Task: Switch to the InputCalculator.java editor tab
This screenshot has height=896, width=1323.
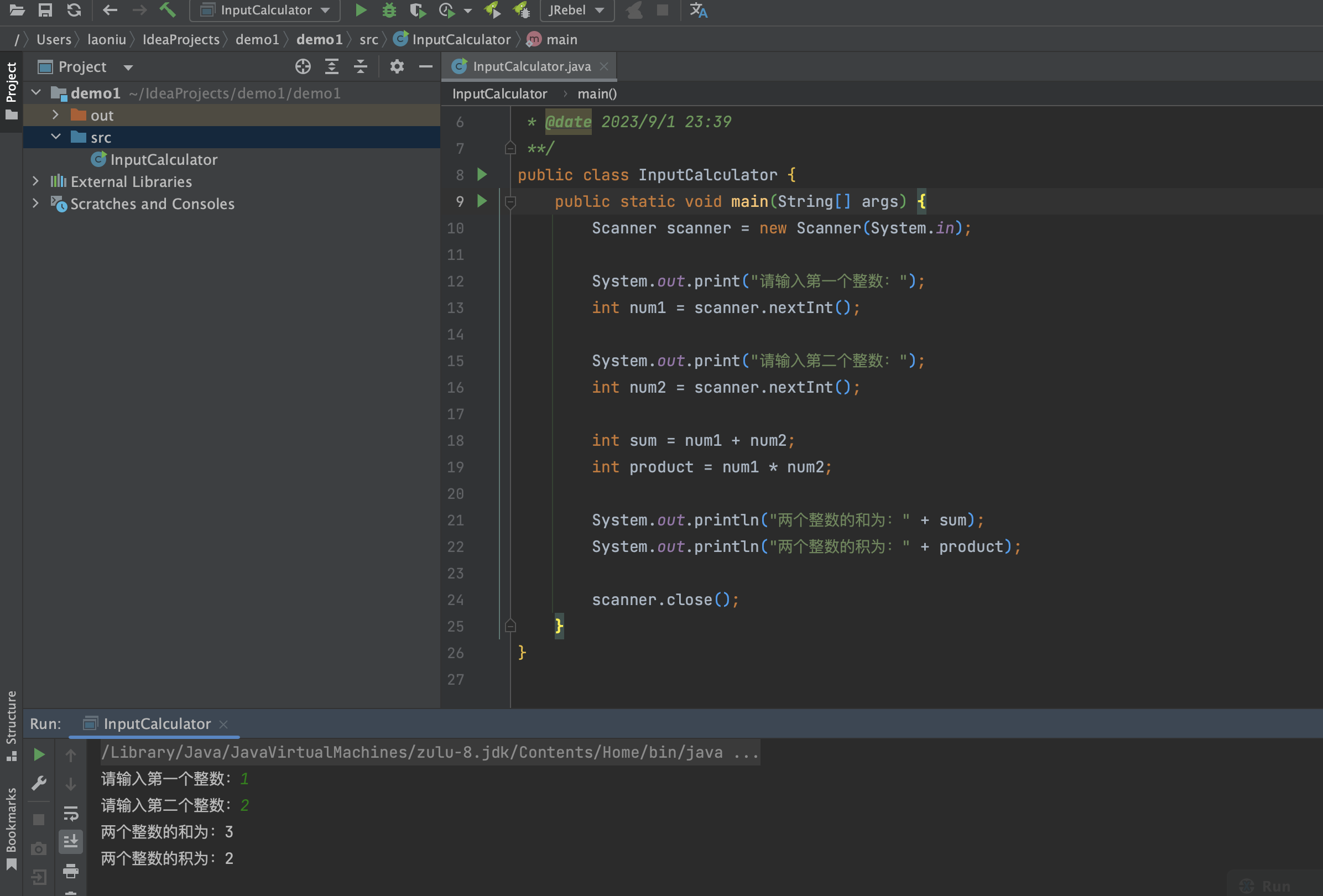Action: tap(530, 66)
